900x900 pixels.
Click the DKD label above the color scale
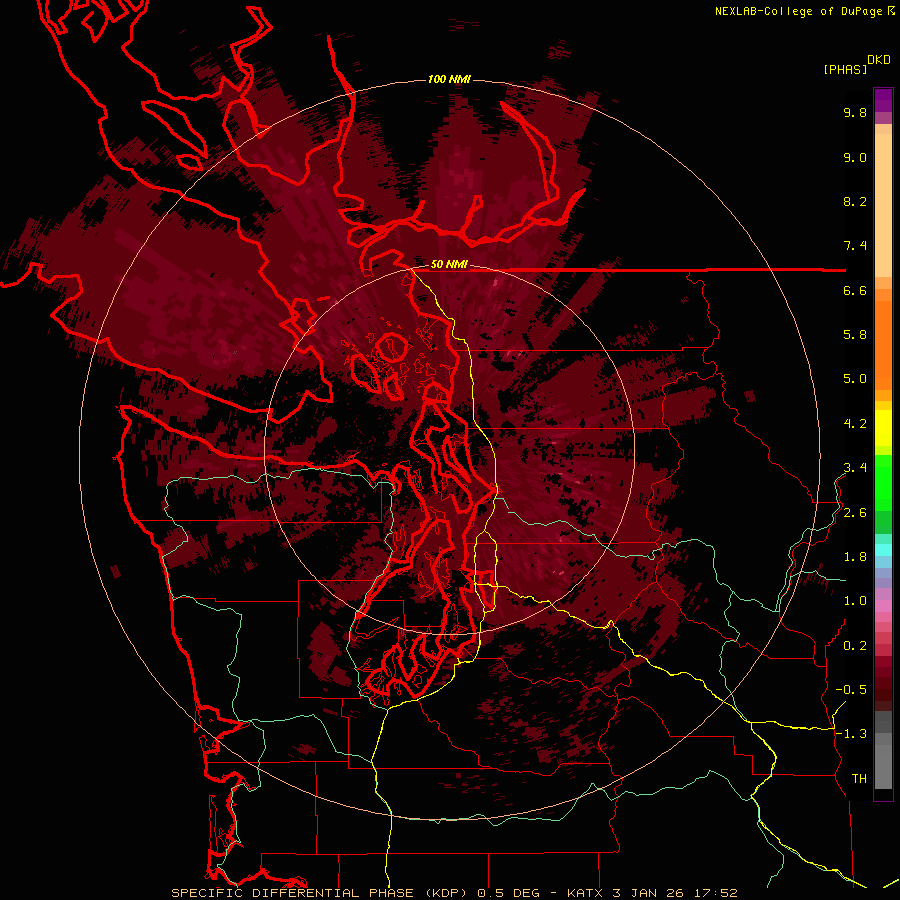click(x=879, y=60)
